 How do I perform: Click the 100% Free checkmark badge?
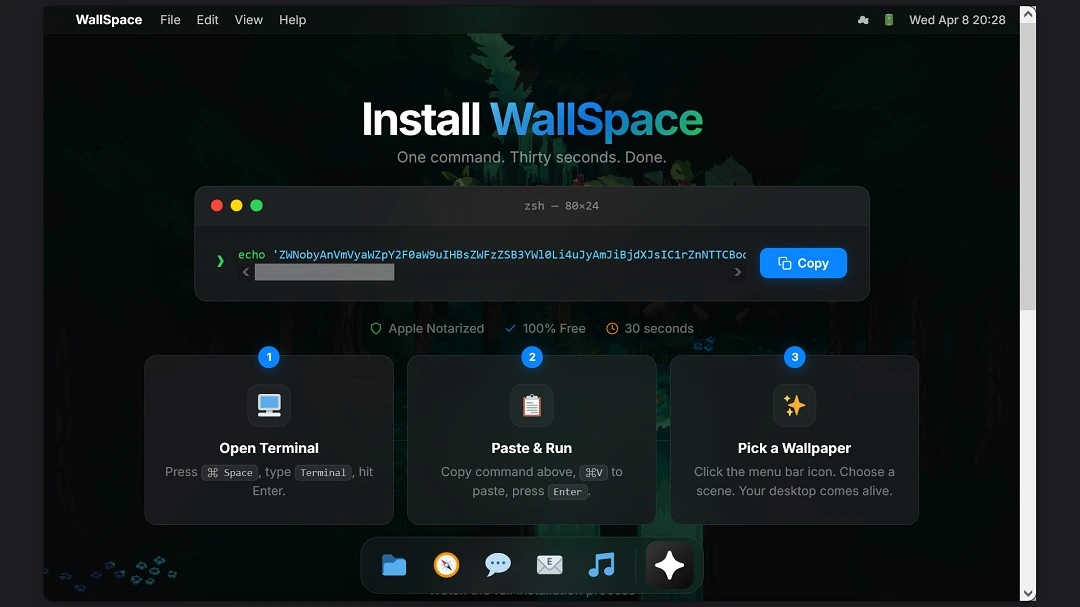[511, 328]
